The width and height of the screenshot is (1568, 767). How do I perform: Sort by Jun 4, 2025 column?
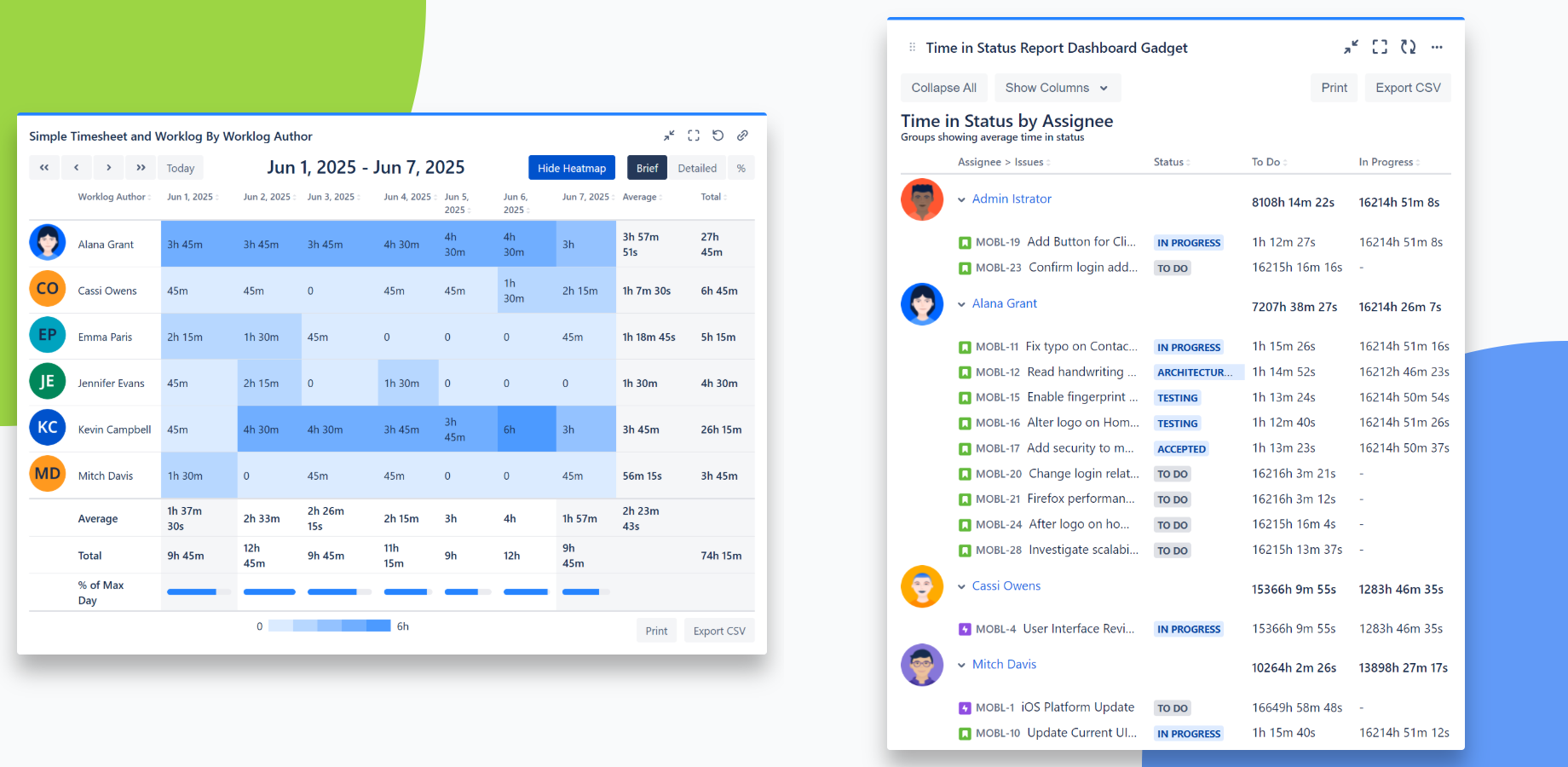pyautogui.click(x=410, y=197)
